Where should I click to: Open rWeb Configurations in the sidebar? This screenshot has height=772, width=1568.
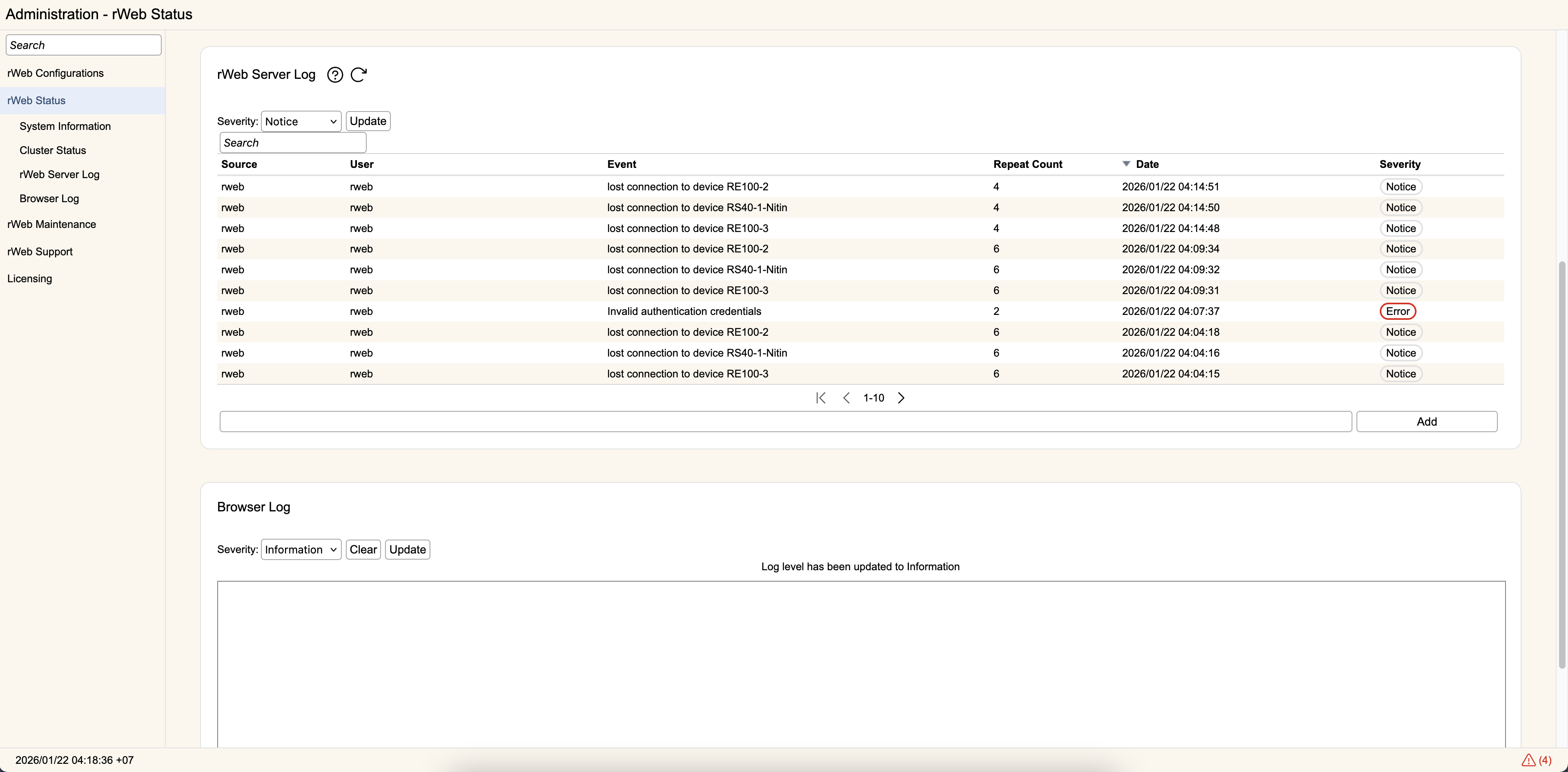(56, 73)
